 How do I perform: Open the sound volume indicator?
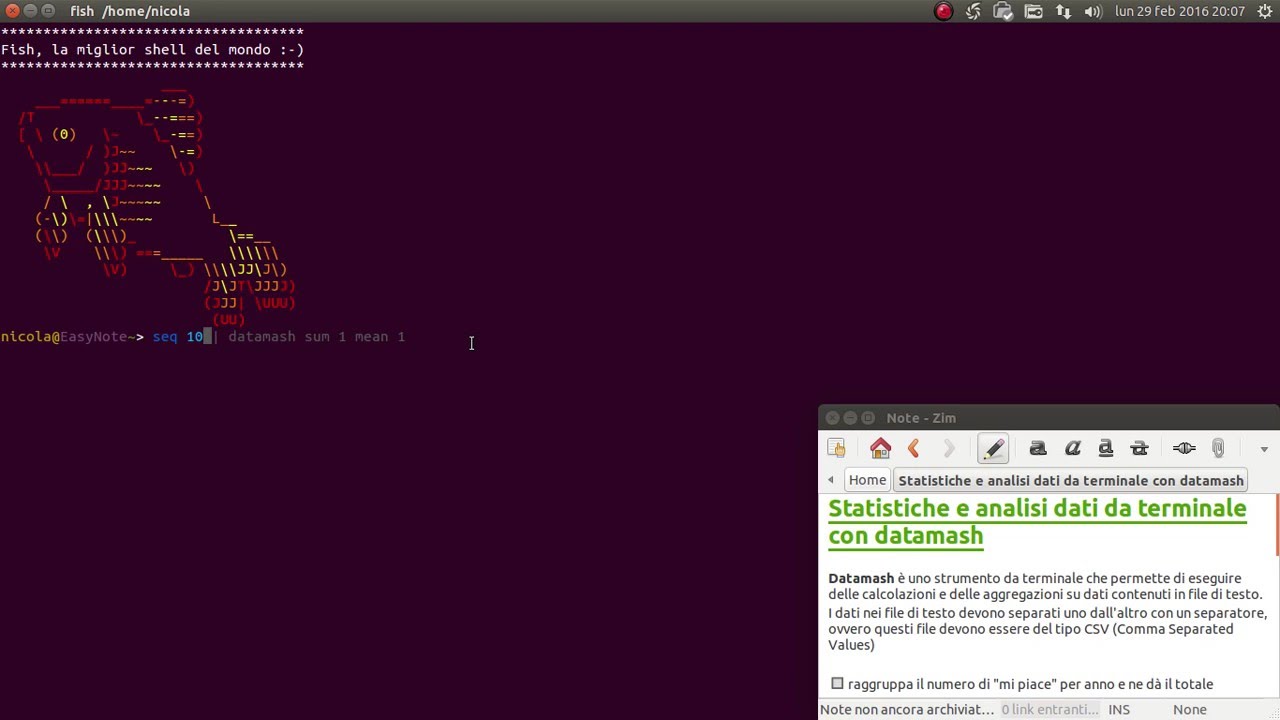pos(1093,11)
